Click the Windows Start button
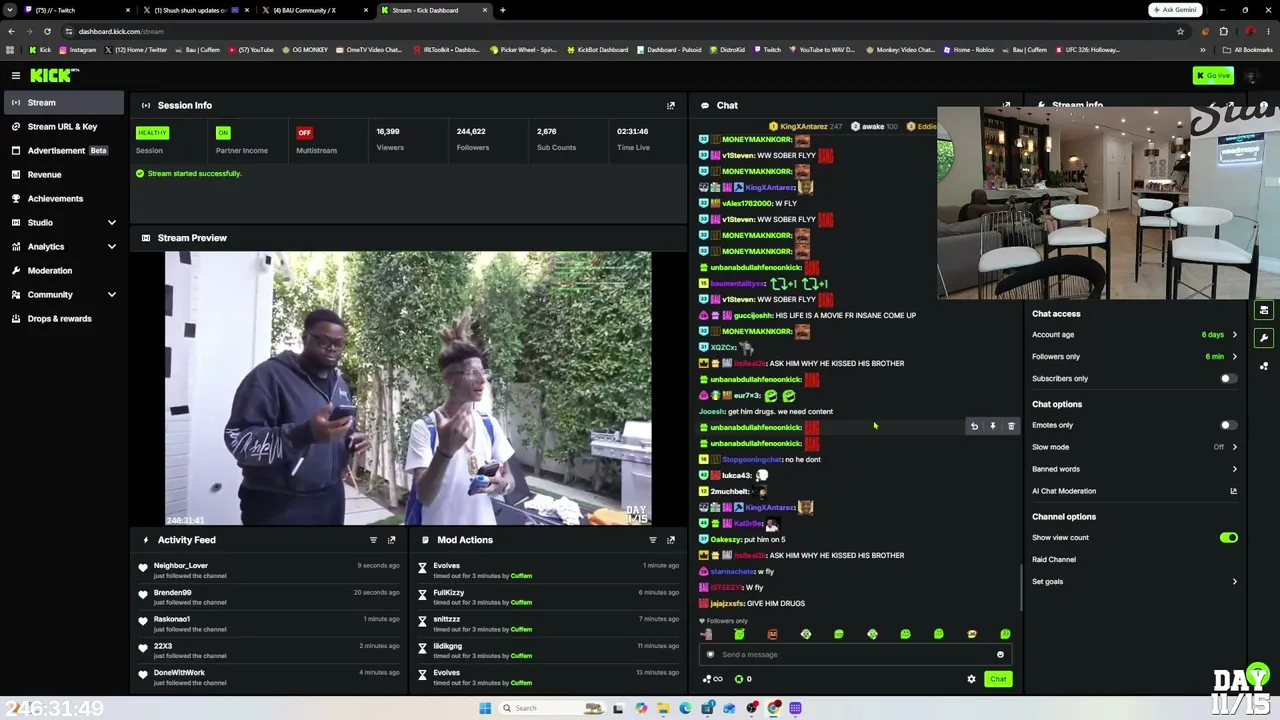Viewport: 1280px width, 720px height. [x=485, y=708]
